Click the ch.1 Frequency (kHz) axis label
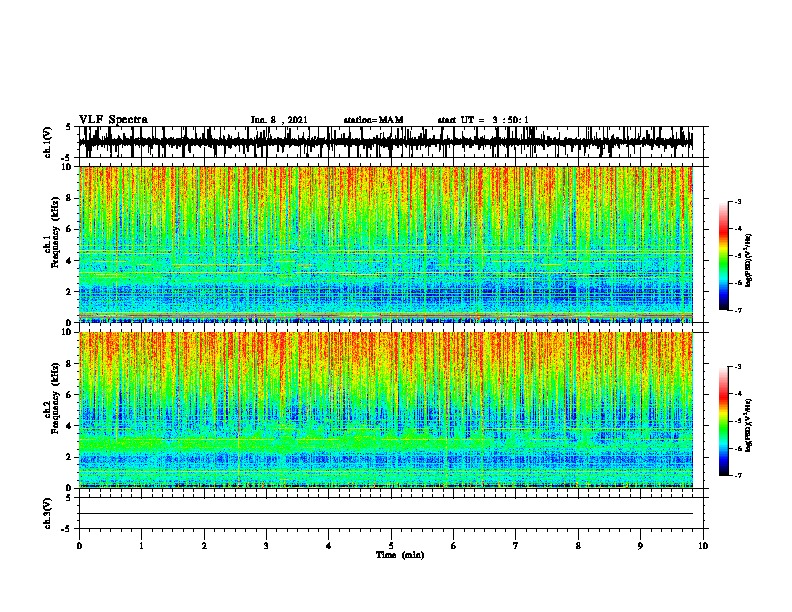The image size is (792, 612). click(x=52, y=232)
